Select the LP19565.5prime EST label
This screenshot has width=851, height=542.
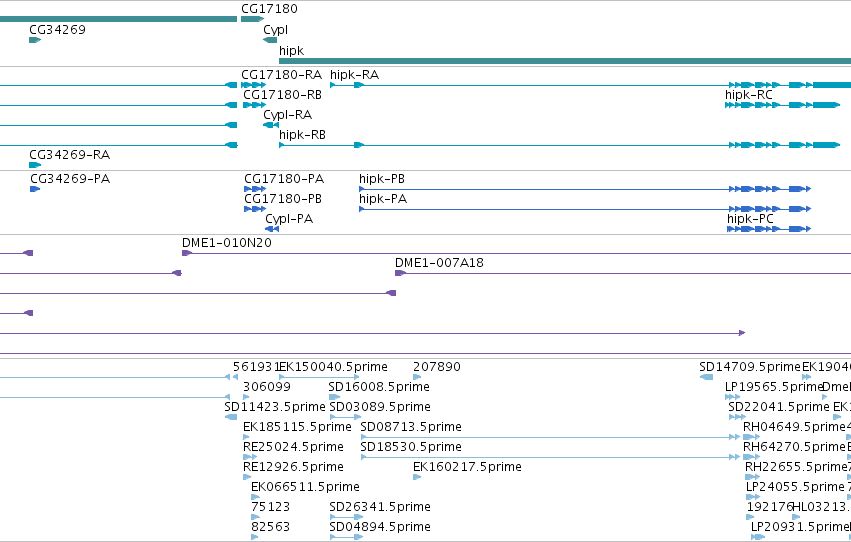[774, 387]
